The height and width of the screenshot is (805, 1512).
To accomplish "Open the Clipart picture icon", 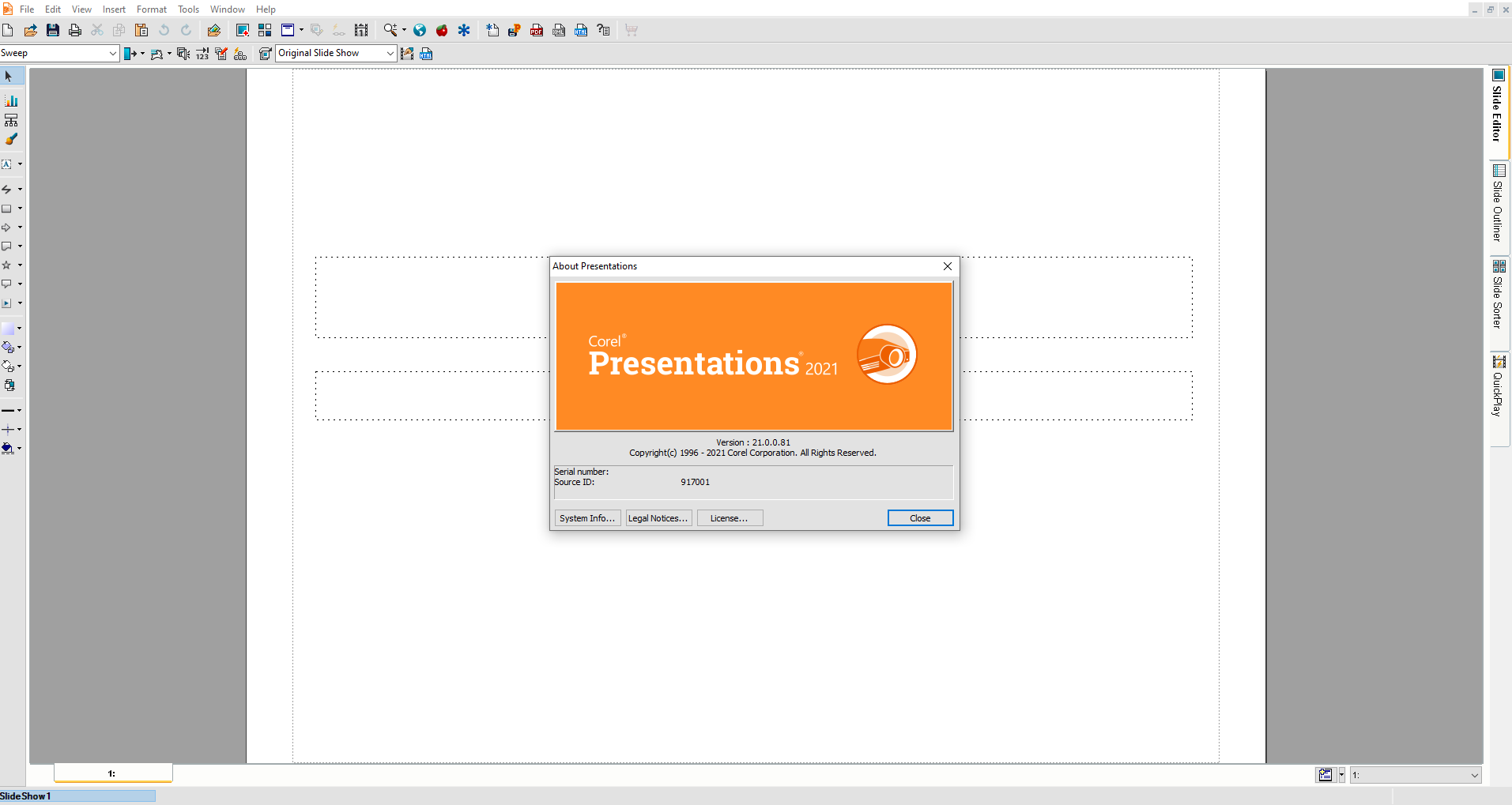I will (213, 30).
